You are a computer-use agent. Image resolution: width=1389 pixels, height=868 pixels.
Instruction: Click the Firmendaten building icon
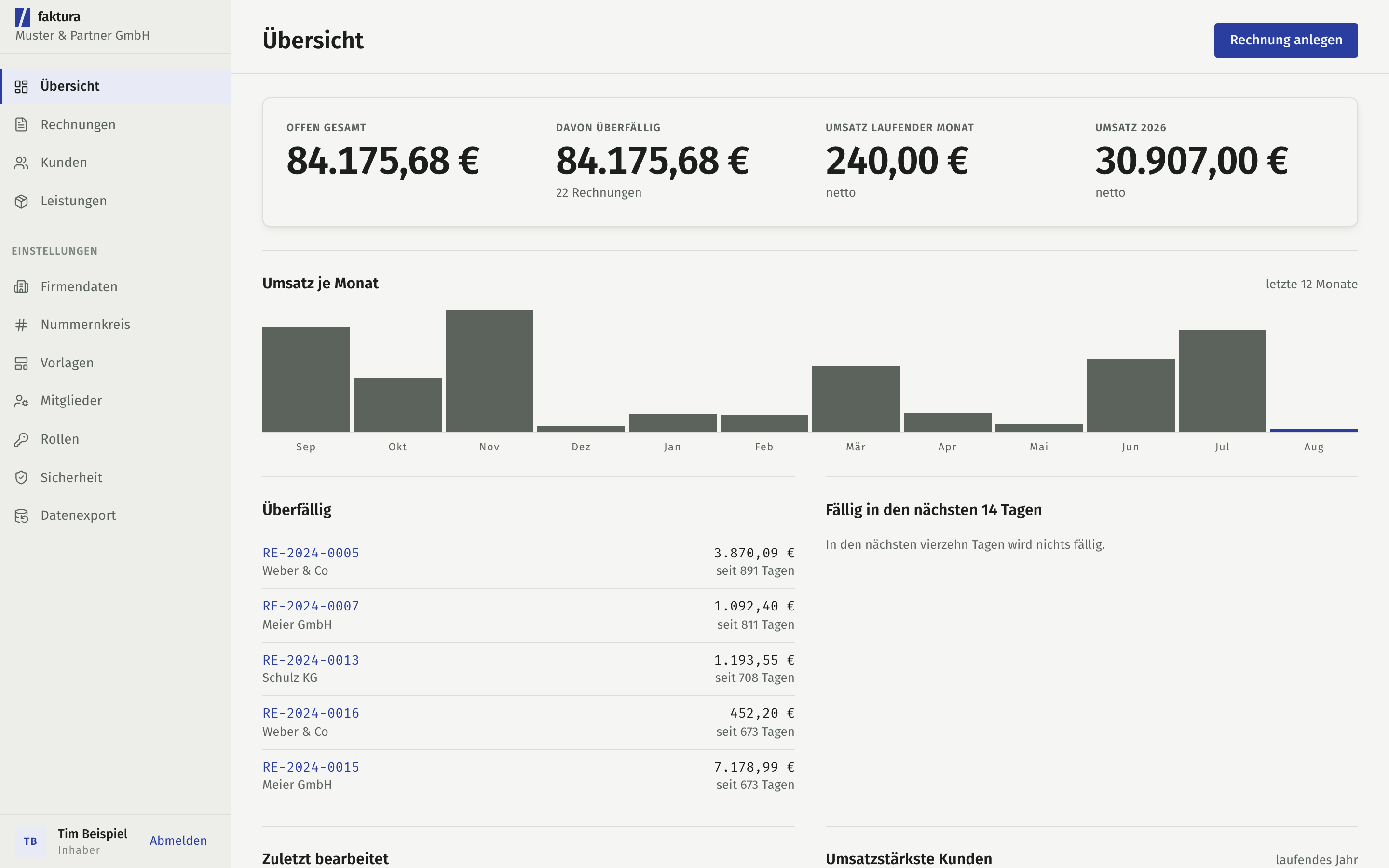pos(21,286)
